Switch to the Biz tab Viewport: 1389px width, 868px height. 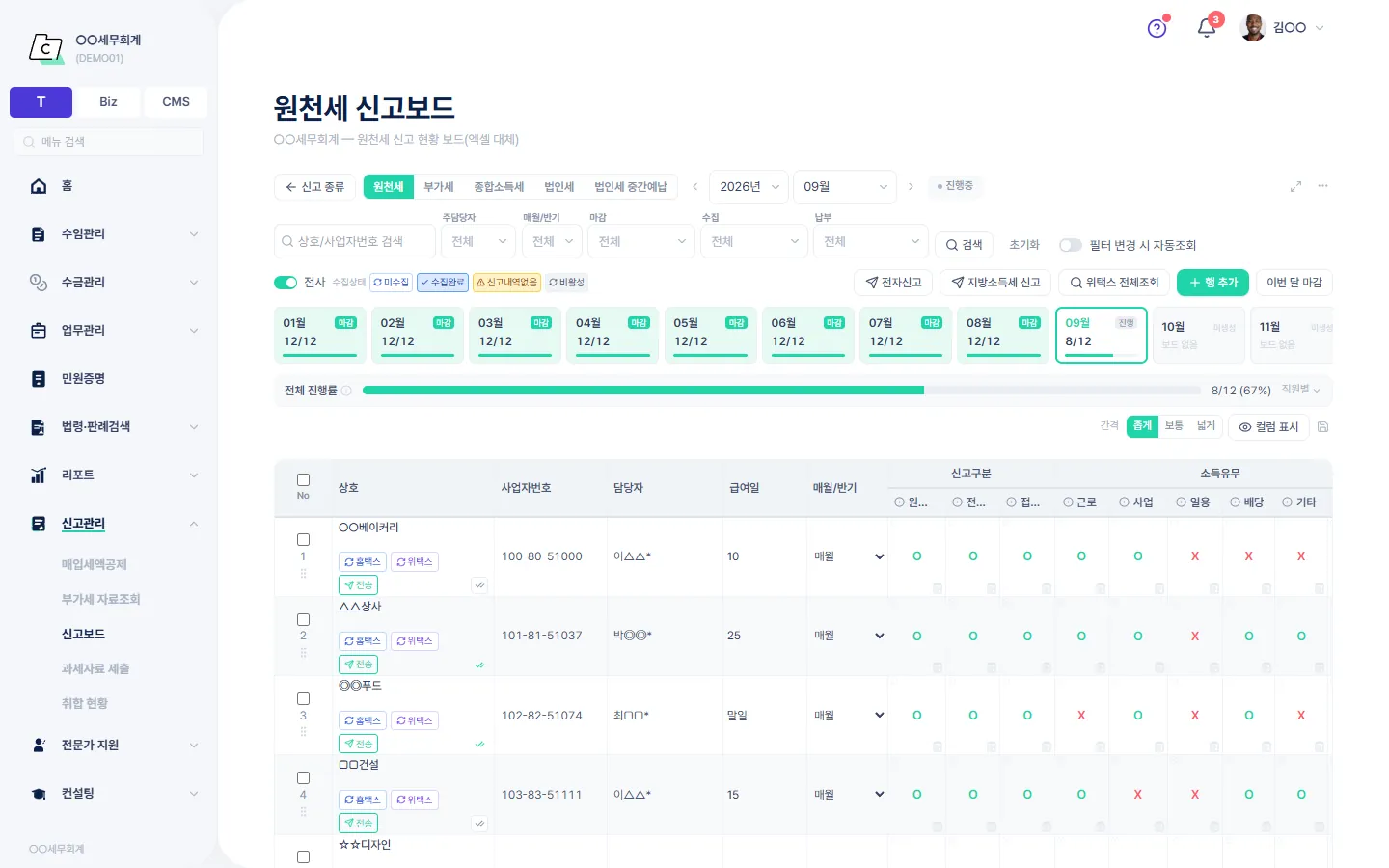tap(108, 102)
